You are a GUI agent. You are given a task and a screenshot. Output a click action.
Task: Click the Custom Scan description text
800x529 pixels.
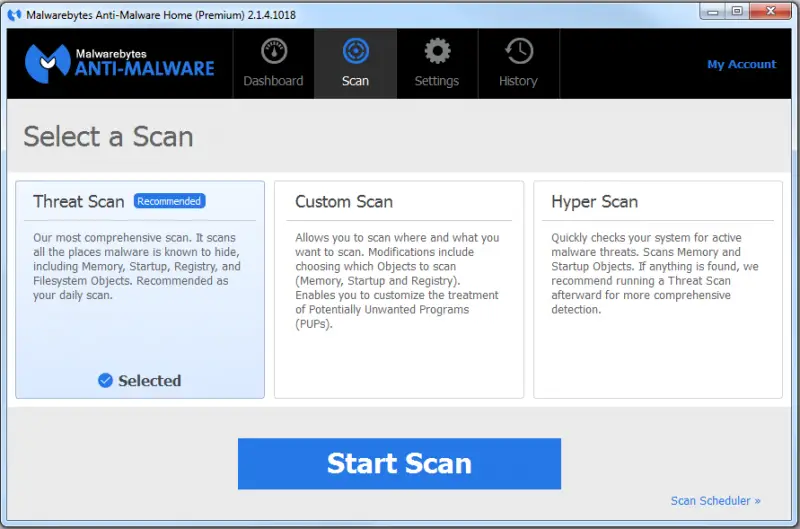[397, 281]
